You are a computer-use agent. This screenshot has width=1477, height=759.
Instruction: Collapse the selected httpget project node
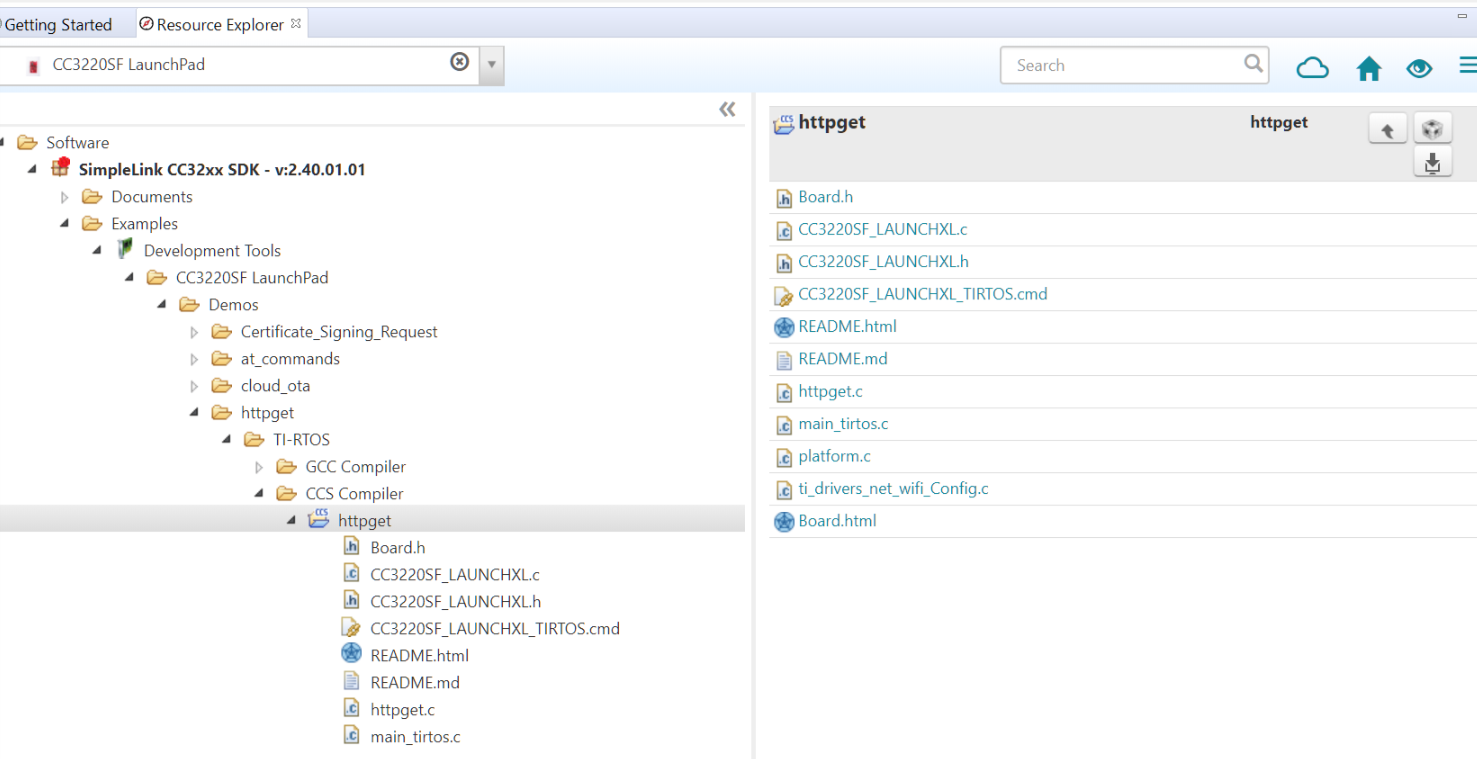291,521
